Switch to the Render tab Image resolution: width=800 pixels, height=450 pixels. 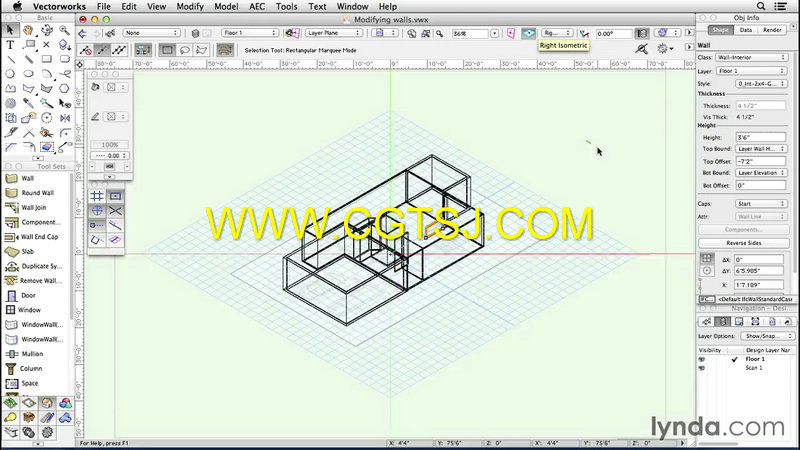click(772, 30)
